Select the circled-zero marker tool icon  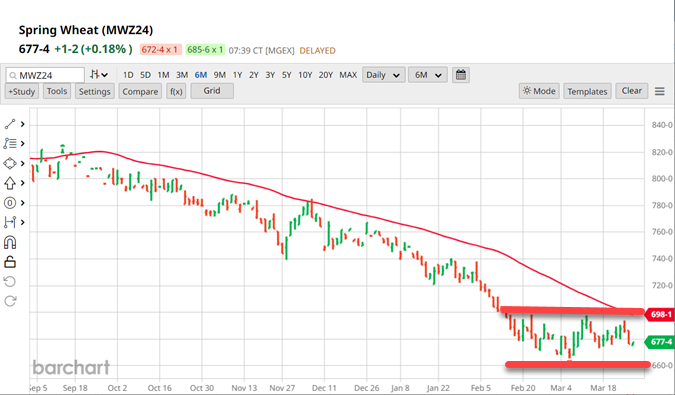pos(10,203)
